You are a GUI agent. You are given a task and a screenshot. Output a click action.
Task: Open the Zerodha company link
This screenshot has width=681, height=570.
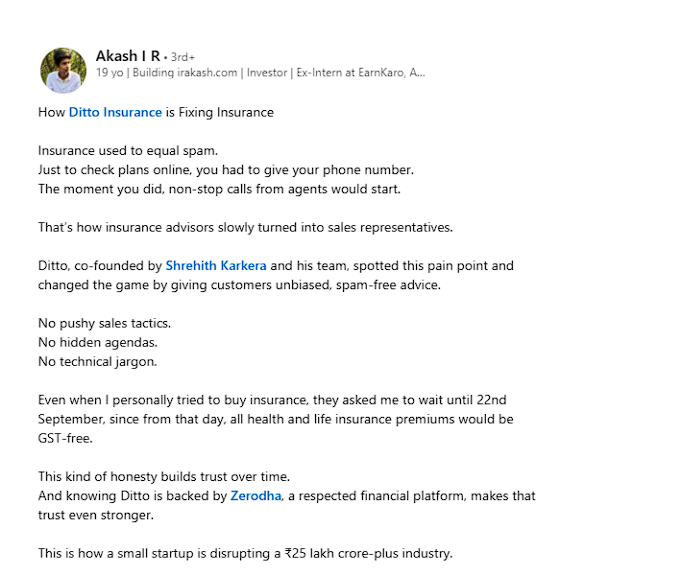click(x=256, y=495)
